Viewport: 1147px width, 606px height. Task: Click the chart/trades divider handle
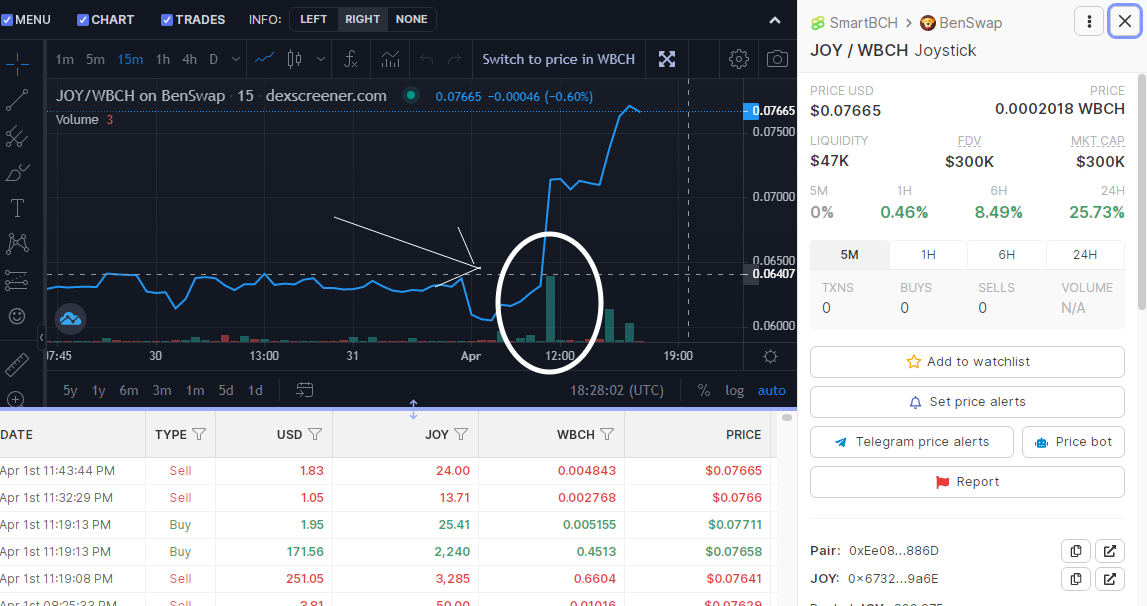click(x=413, y=409)
